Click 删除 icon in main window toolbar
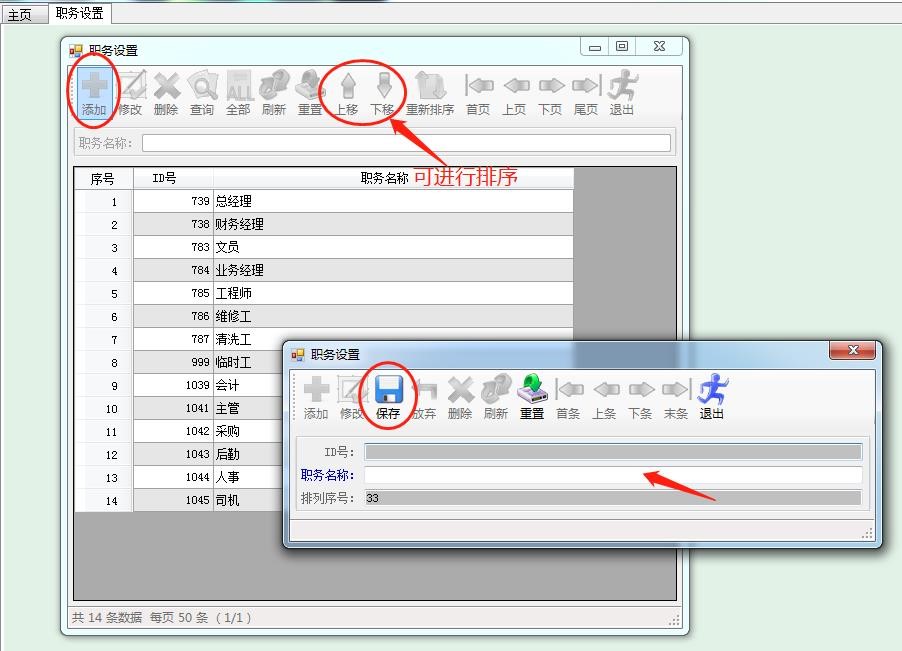This screenshot has width=902, height=651. pyautogui.click(x=166, y=93)
